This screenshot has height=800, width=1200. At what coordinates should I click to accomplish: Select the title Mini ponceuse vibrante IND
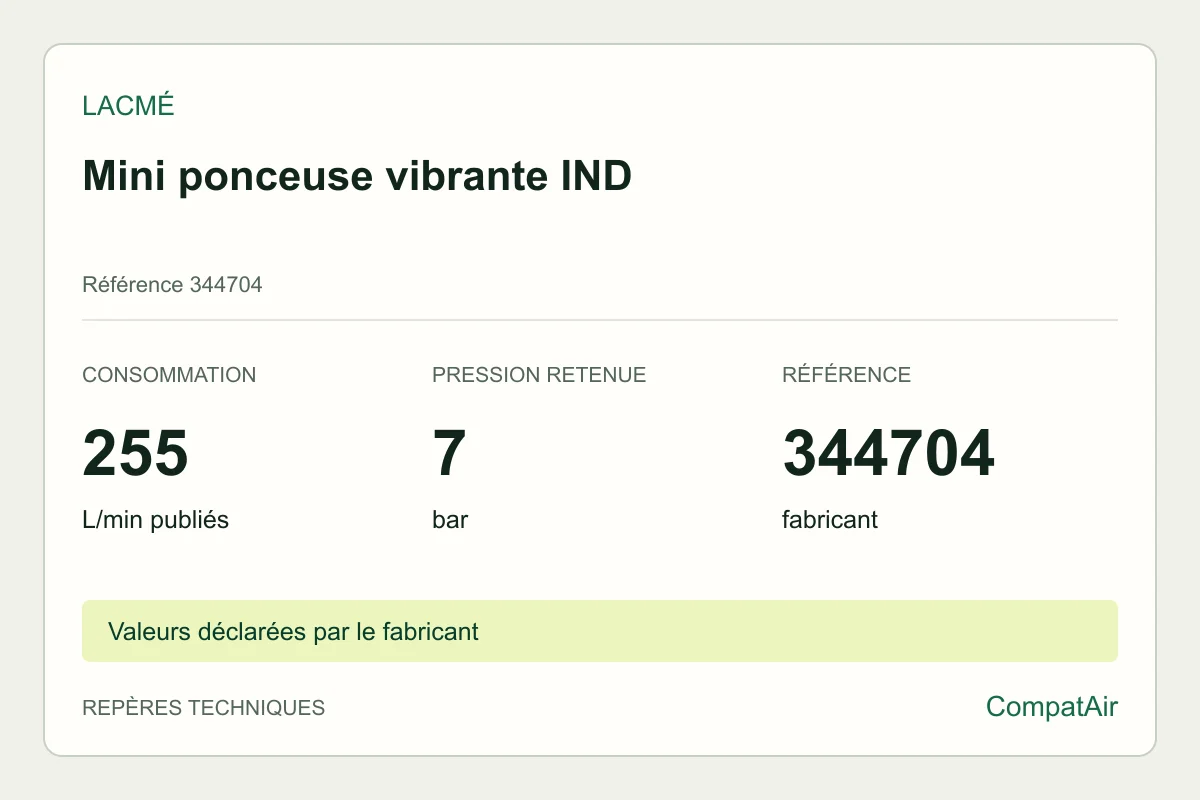(357, 177)
